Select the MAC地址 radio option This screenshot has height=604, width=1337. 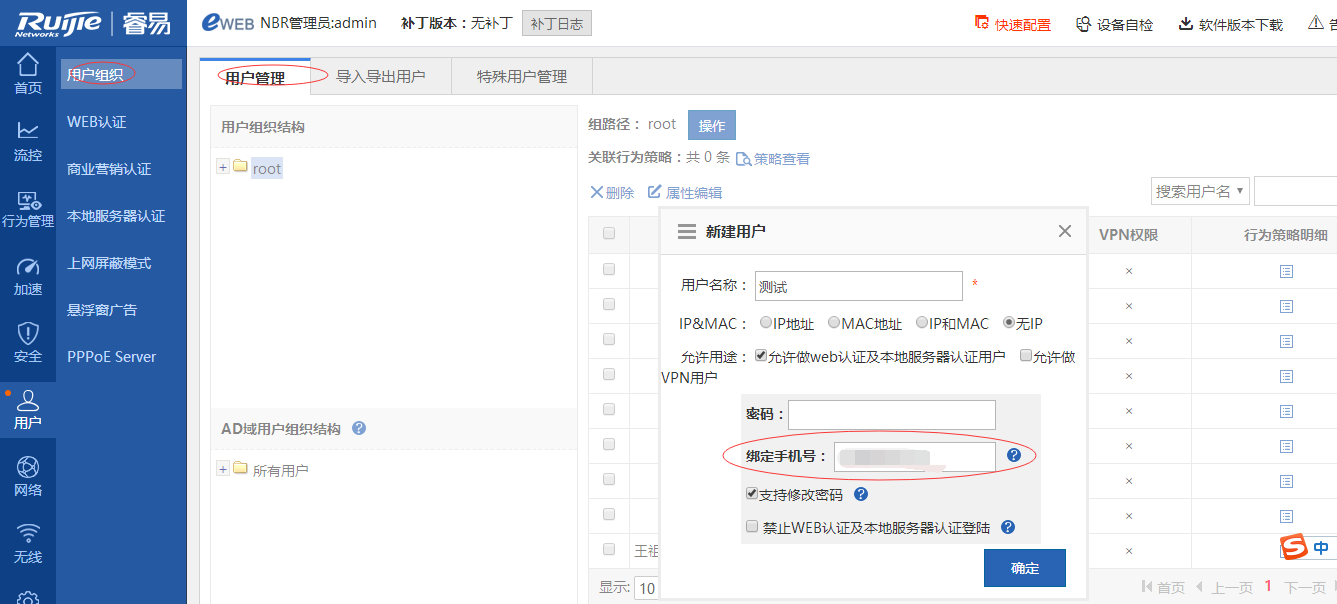tap(833, 323)
